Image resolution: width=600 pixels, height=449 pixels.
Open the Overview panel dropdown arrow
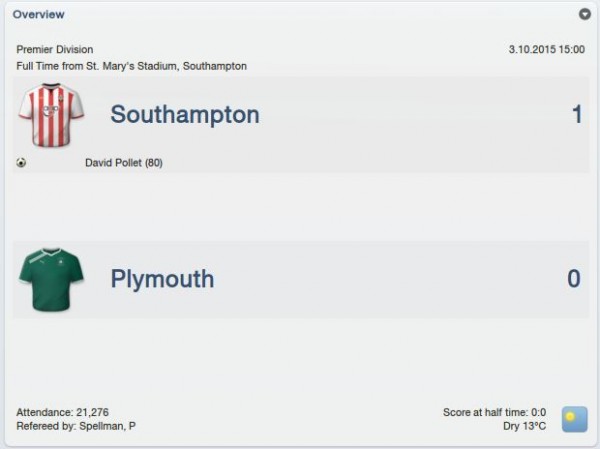[x=584, y=14]
